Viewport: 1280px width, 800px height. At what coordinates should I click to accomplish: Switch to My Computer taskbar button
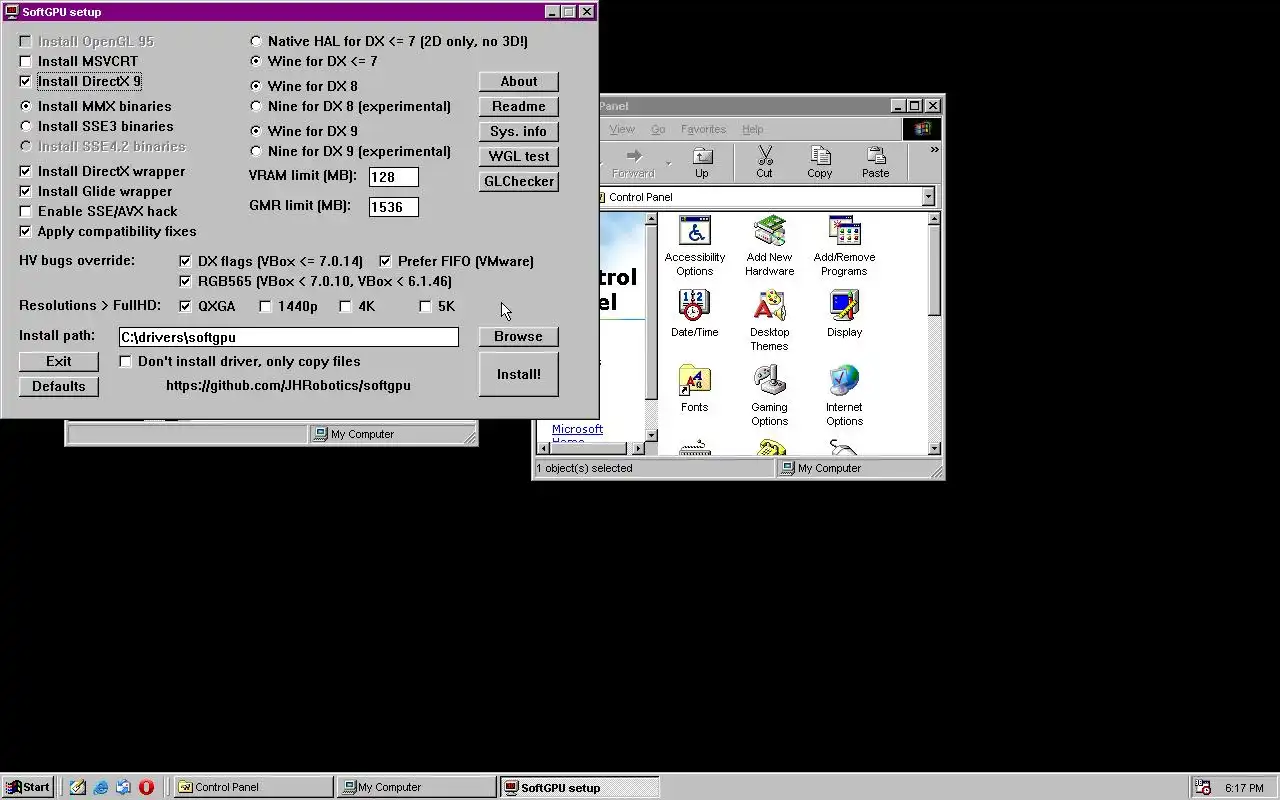[417, 787]
